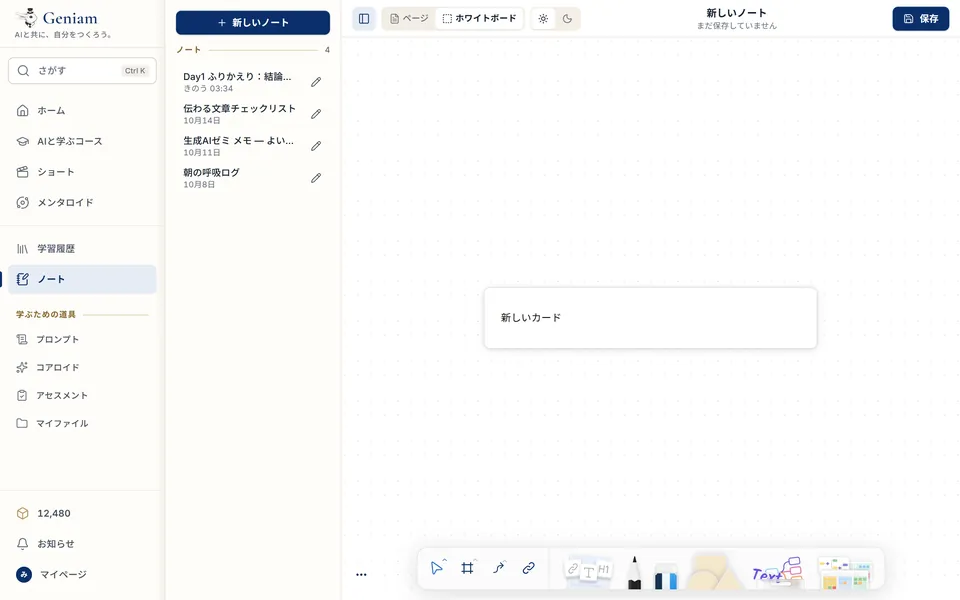Enable dark mode with the moon icon
The height and width of the screenshot is (600, 960).
(568, 18)
